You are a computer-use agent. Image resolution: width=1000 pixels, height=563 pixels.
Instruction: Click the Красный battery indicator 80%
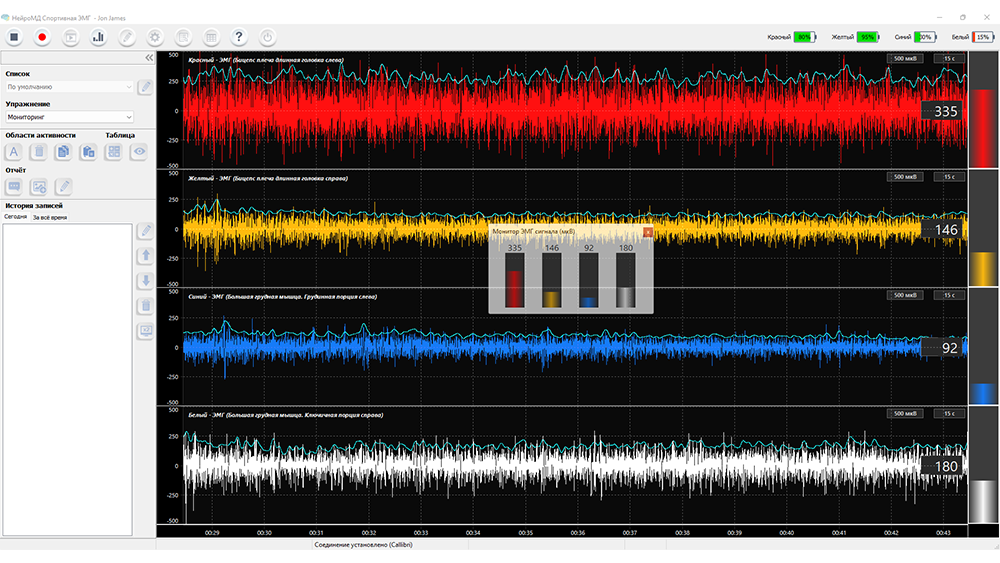(805, 37)
